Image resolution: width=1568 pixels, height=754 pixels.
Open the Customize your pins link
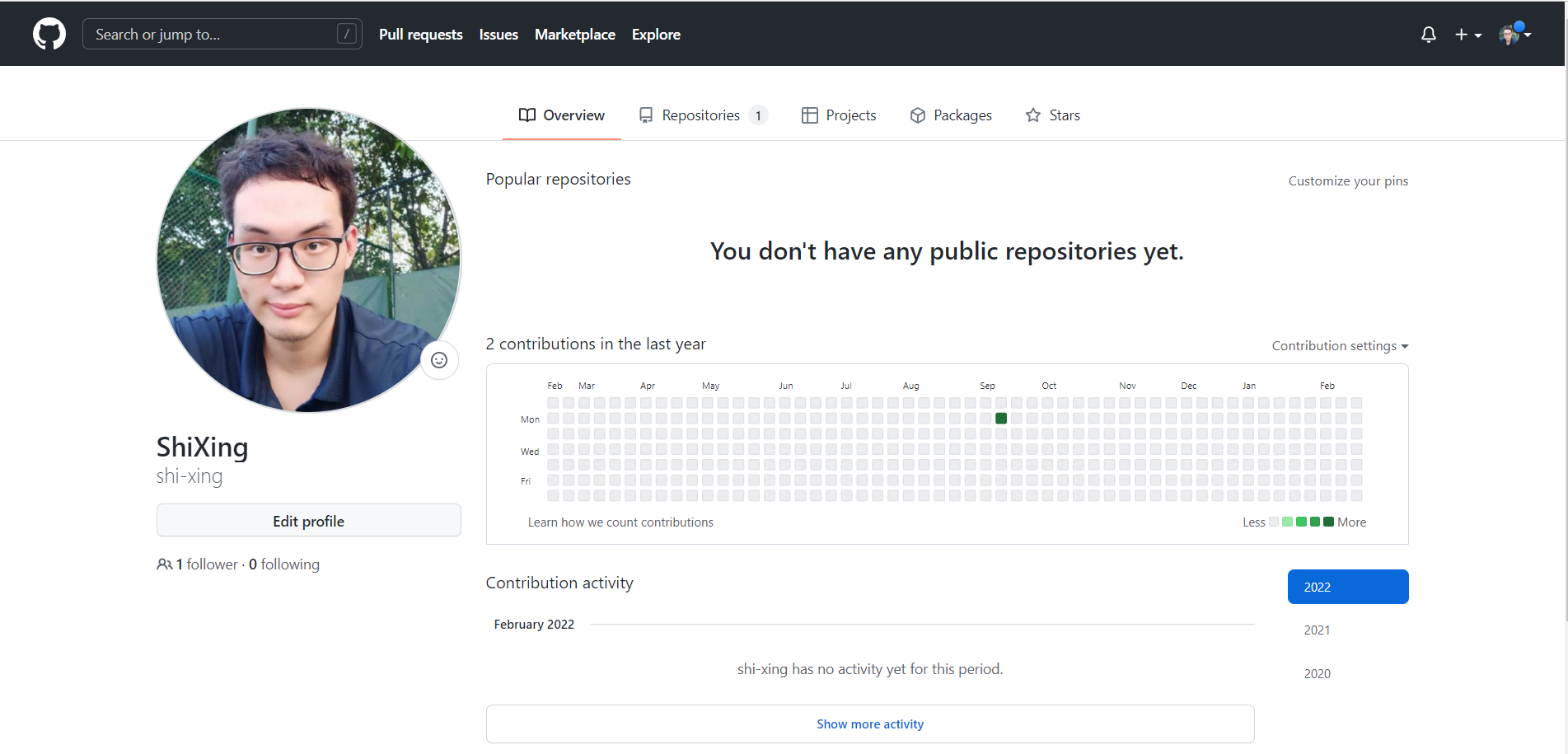(1347, 181)
